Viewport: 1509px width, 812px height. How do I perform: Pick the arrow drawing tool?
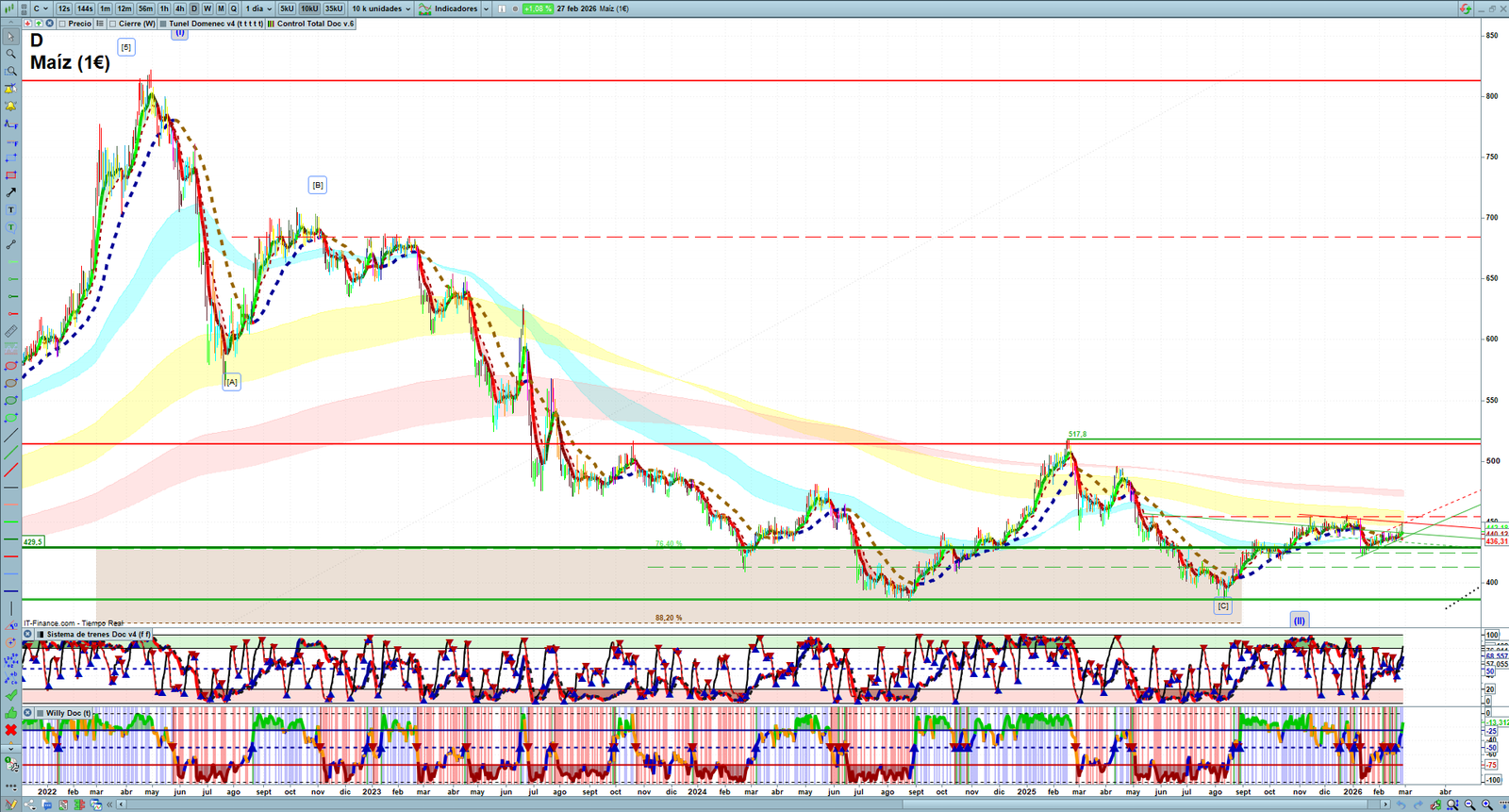(x=11, y=192)
